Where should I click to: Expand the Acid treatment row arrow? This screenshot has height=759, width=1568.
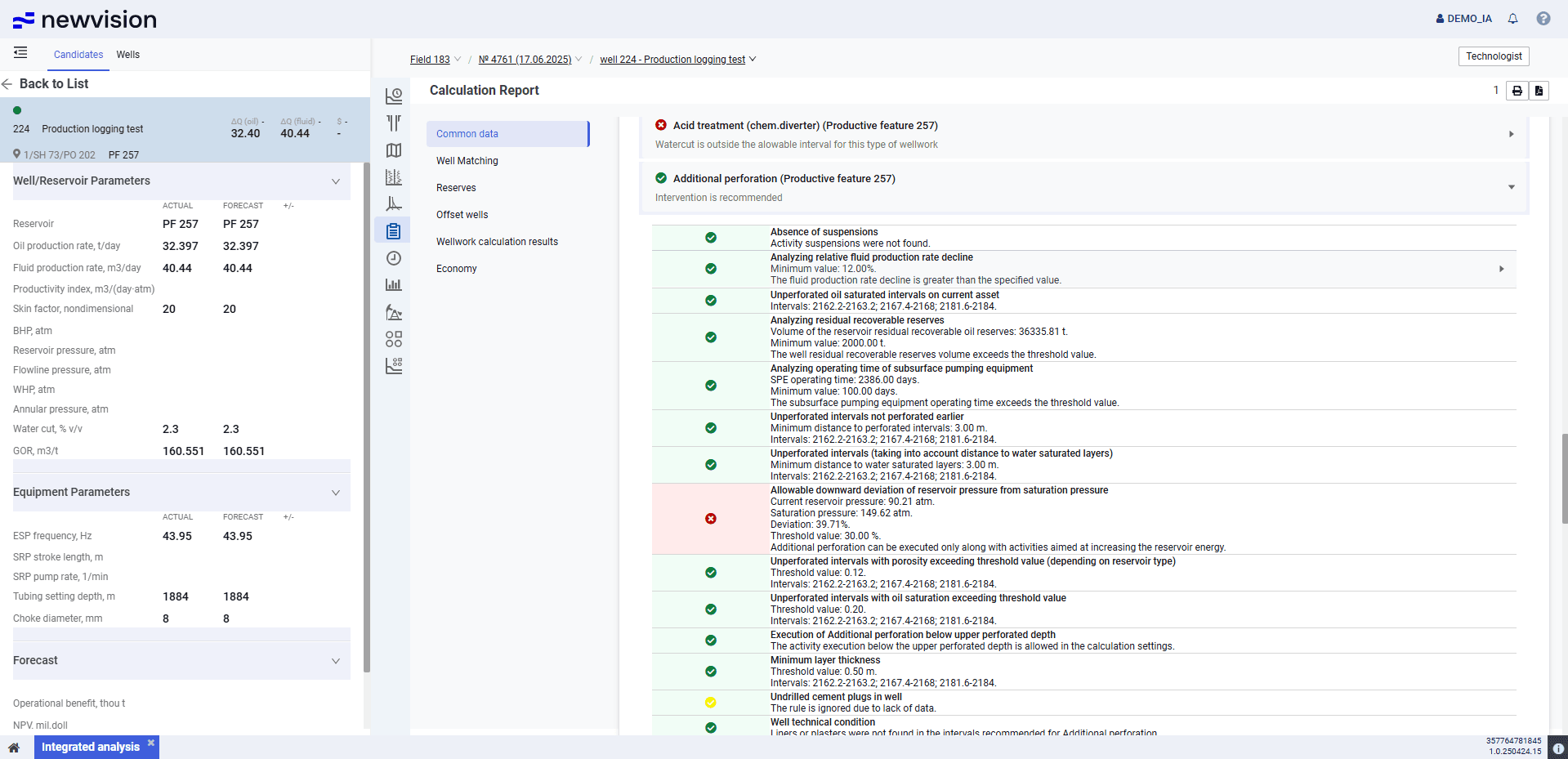tap(1511, 134)
